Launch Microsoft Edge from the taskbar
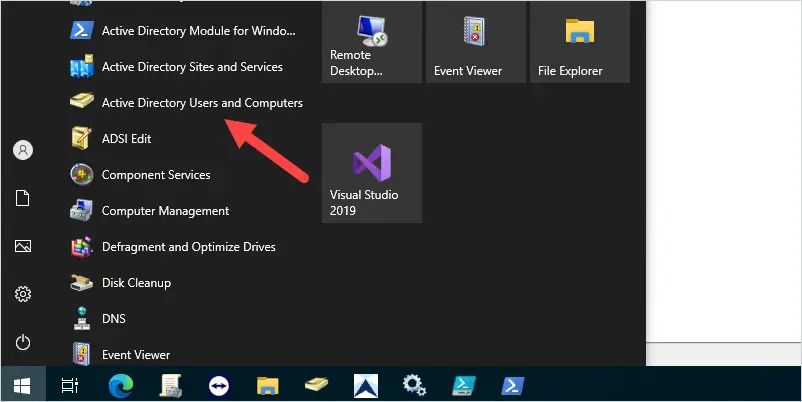Image resolution: width=802 pixels, height=402 pixels. (x=121, y=386)
